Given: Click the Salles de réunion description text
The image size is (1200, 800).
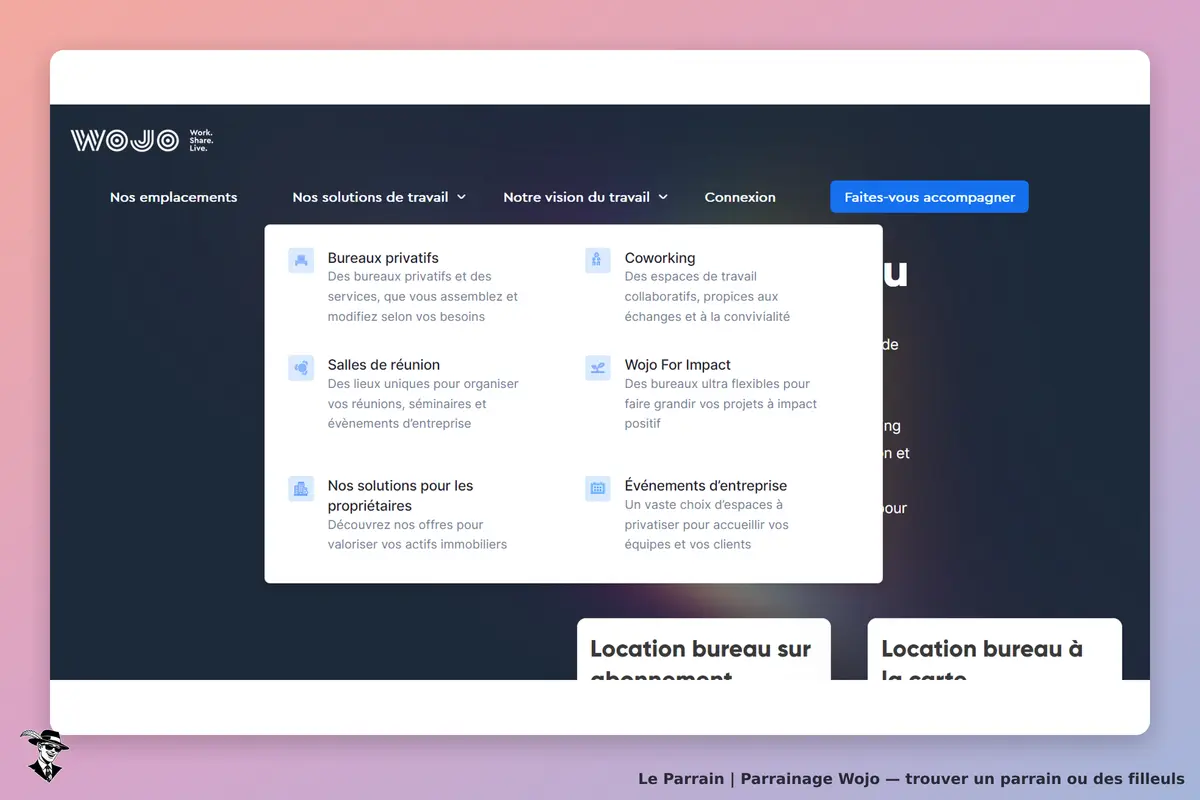Looking at the screenshot, I should 423,403.
